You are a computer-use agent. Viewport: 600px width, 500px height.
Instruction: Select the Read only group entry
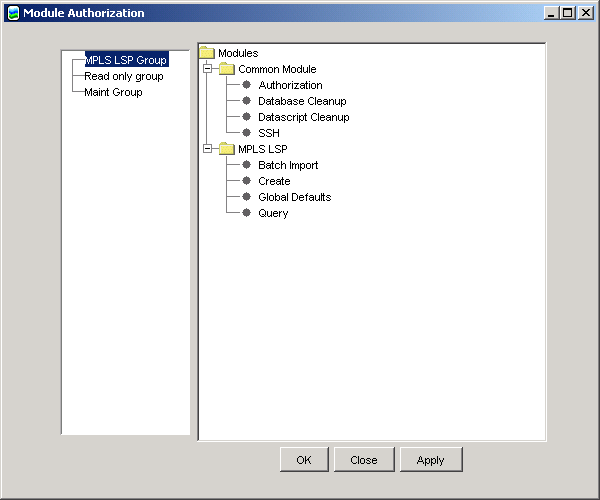click(124, 77)
